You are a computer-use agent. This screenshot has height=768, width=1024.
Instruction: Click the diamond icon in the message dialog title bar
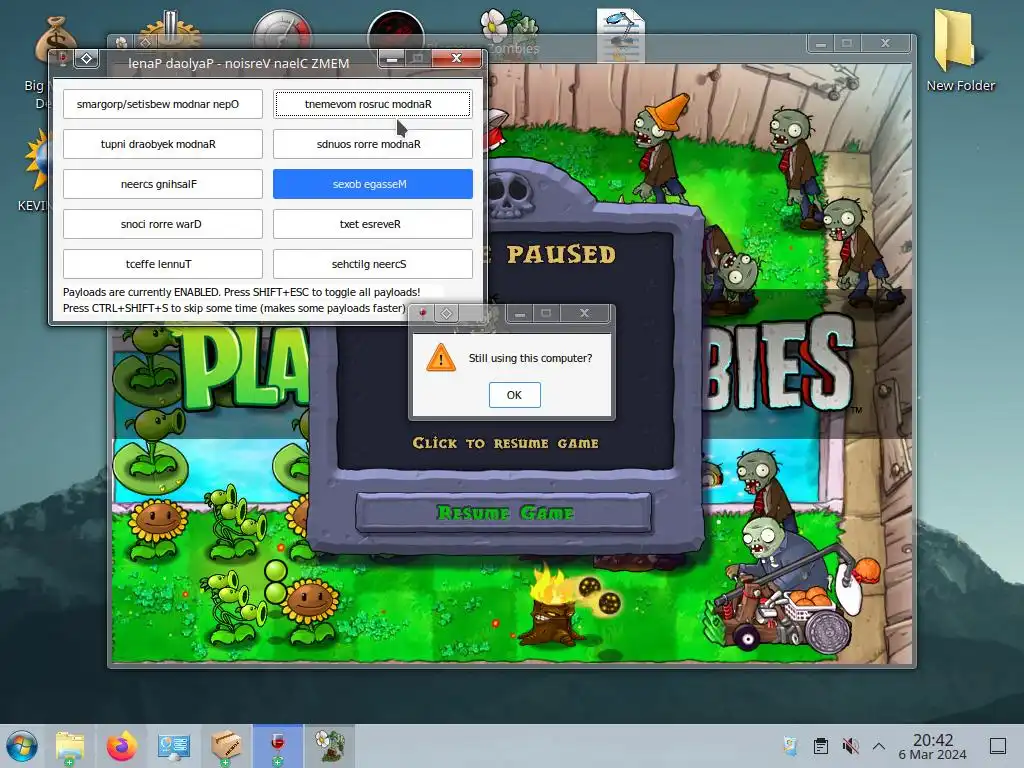point(447,313)
